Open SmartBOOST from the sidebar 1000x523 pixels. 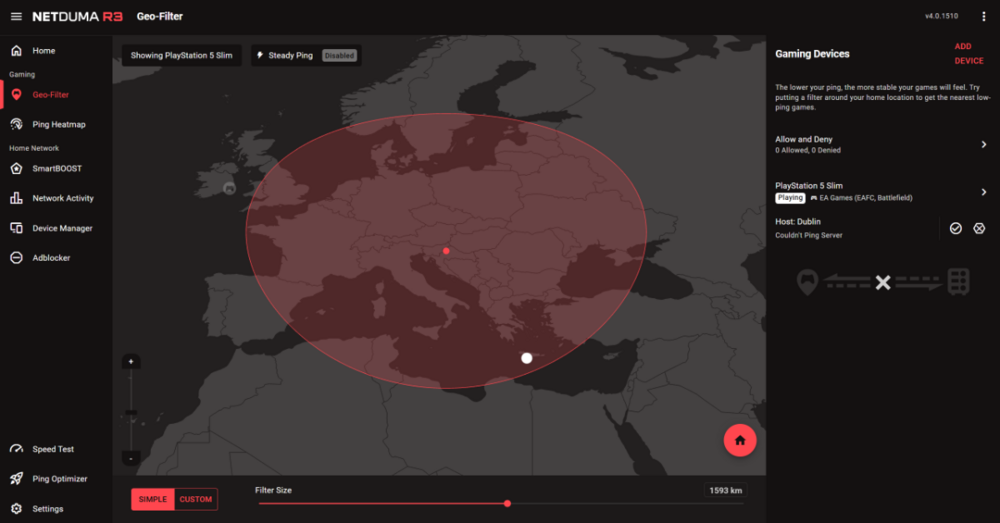coord(56,168)
